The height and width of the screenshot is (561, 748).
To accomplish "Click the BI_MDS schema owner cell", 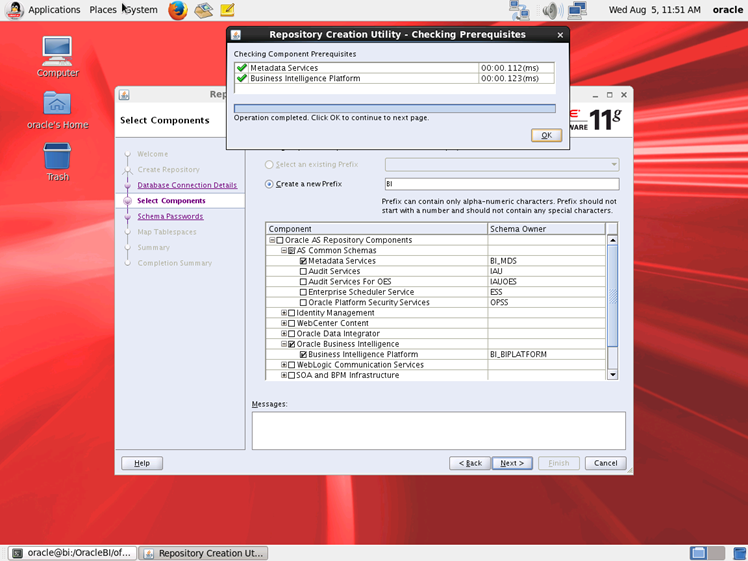I will click(x=546, y=261).
